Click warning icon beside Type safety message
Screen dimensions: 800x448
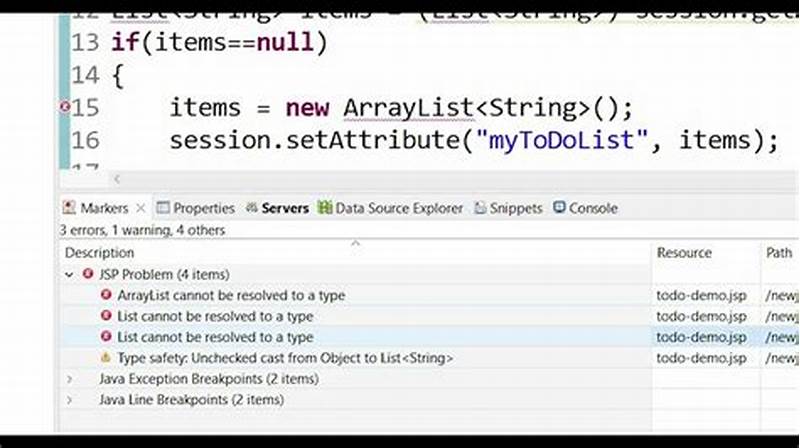point(106,357)
